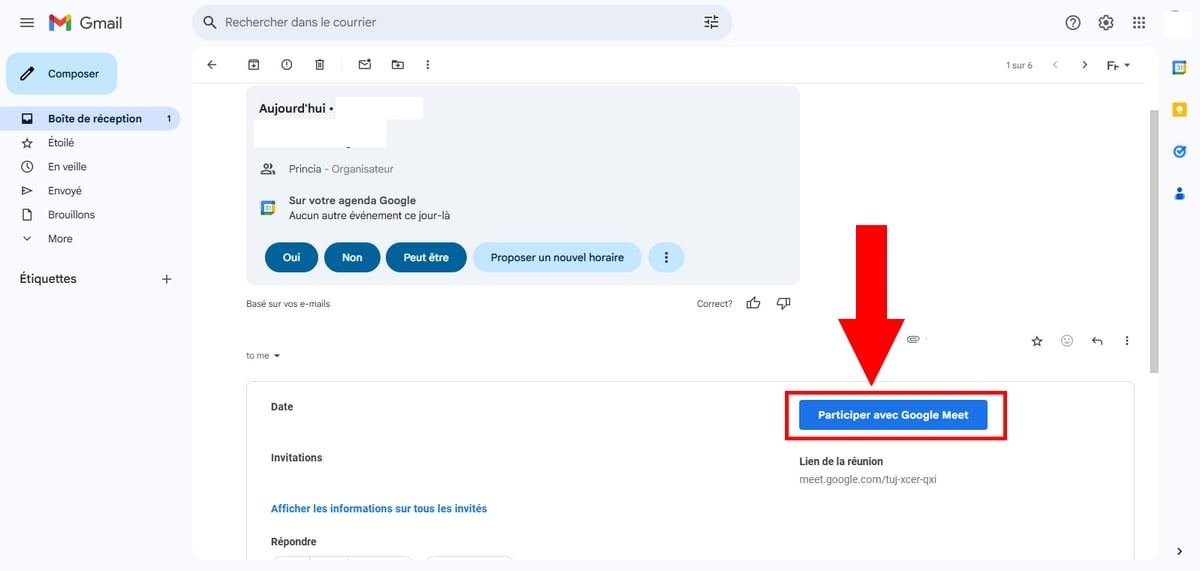Mark the email as unread
The height and width of the screenshot is (571, 1200).
(365, 65)
